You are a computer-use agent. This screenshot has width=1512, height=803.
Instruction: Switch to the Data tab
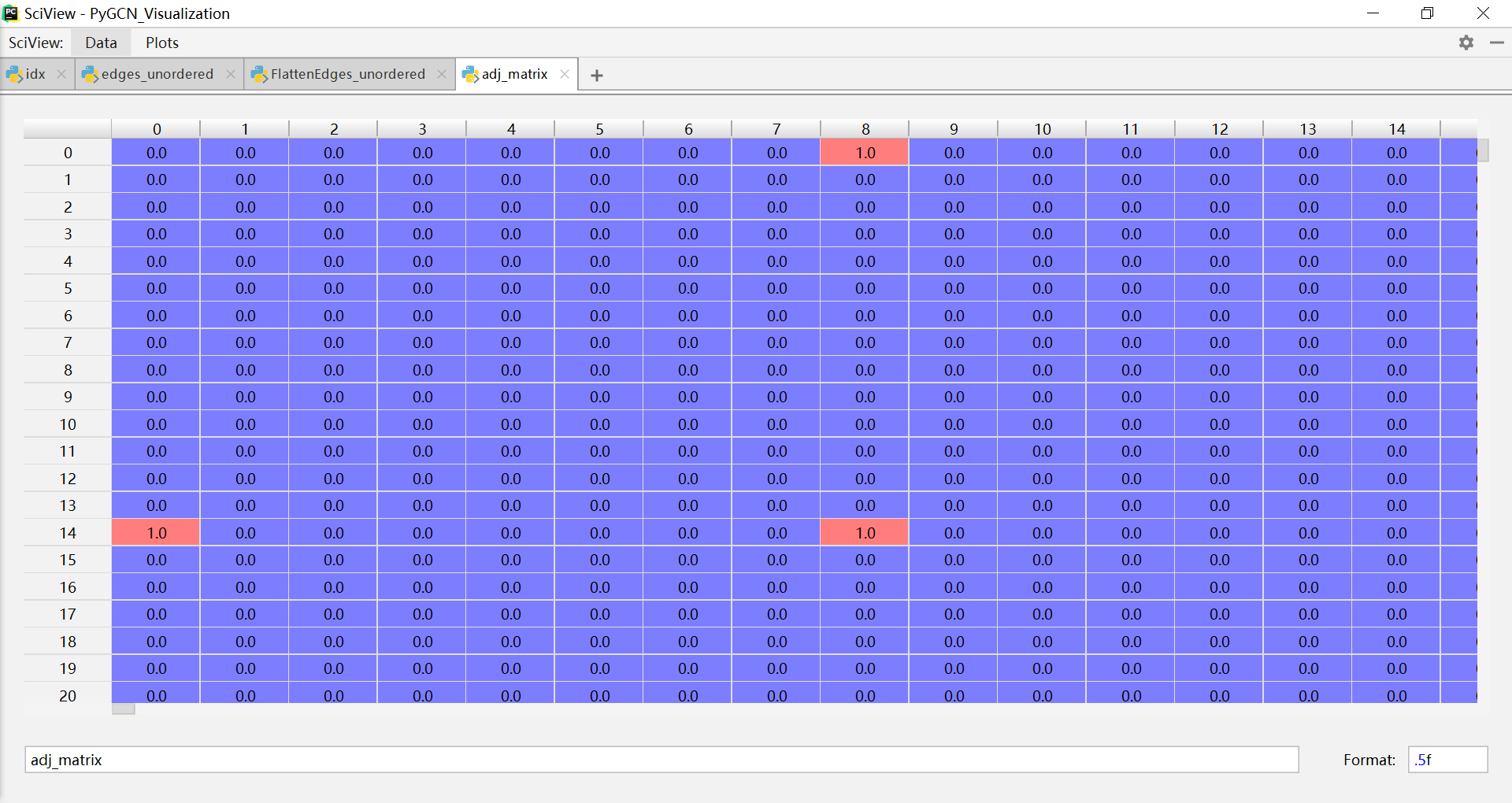click(x=101, y=43)
